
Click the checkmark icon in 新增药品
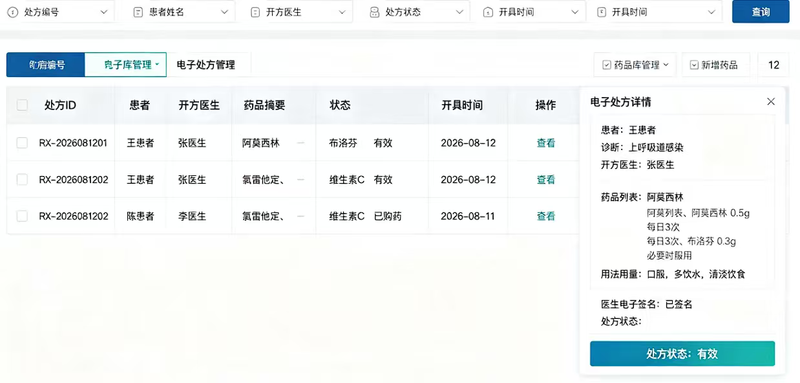click(x=694, y=65)
